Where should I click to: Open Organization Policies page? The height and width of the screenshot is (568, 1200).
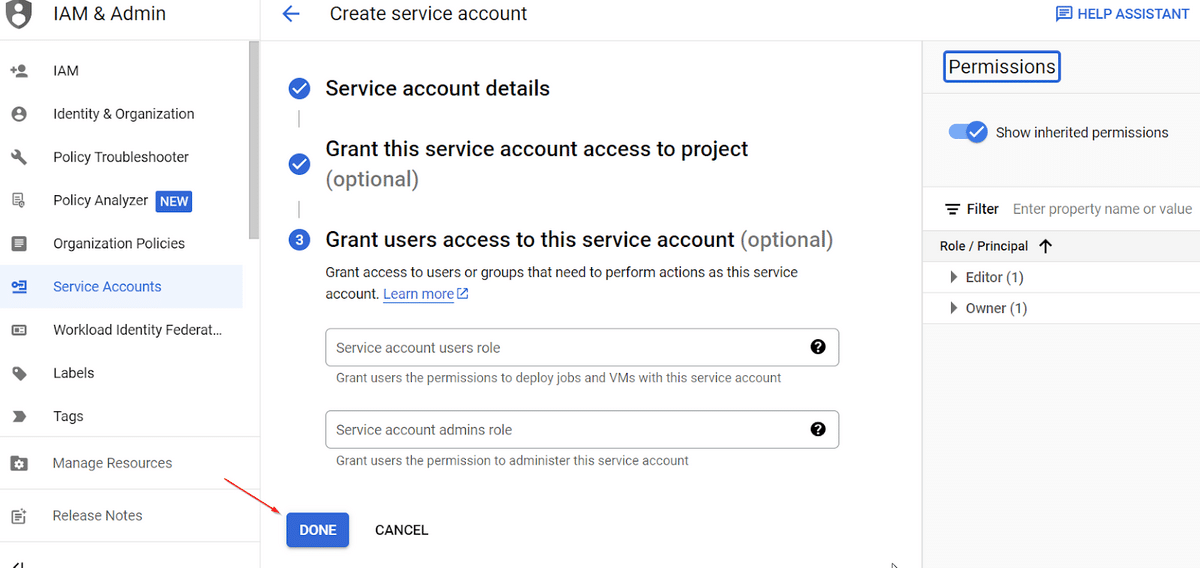(x=119, y=243)
